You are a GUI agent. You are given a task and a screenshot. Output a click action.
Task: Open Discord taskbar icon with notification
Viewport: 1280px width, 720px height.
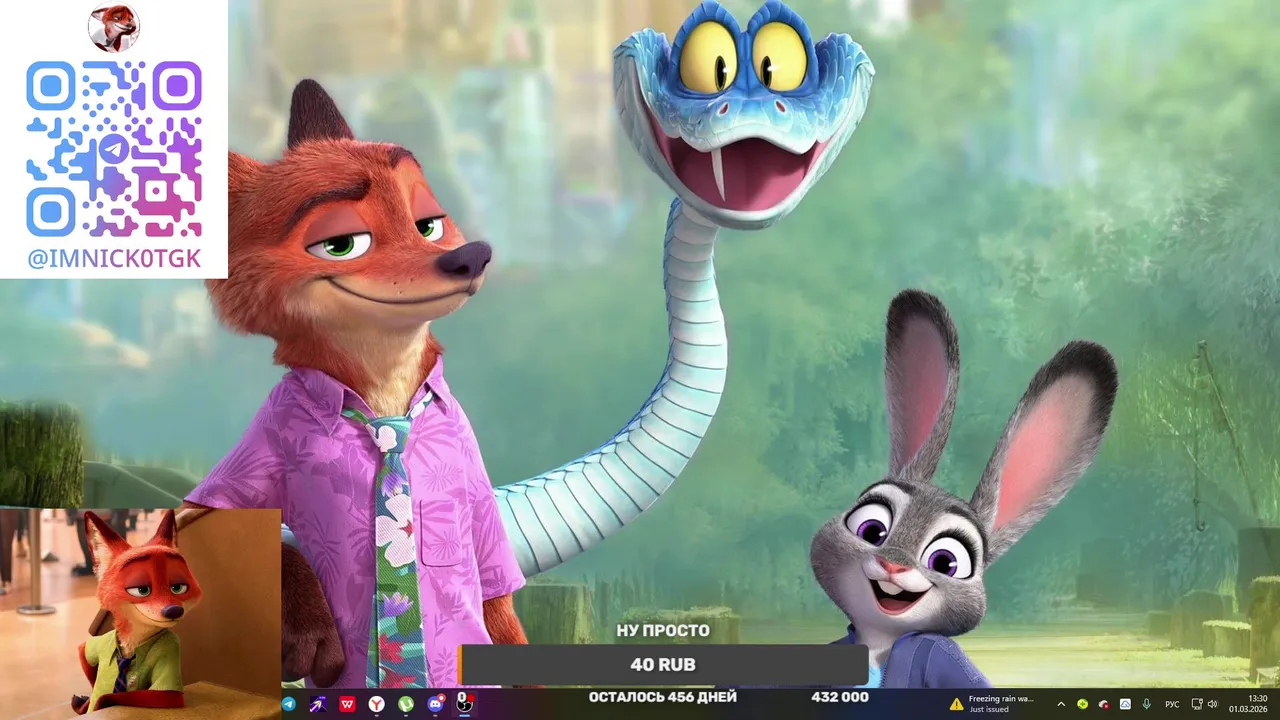[436, 704]
